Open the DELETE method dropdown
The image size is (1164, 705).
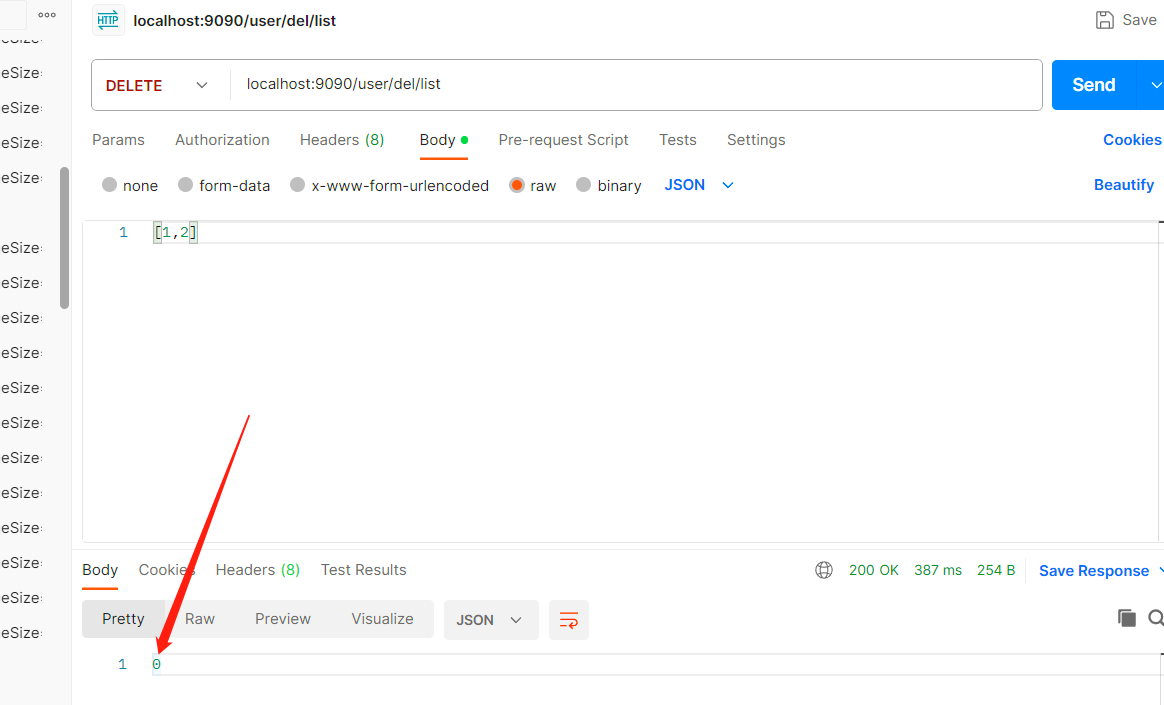[158, 85]
